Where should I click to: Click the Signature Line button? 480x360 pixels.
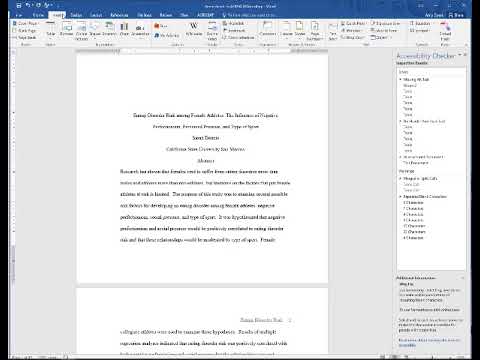(x=385, y=23)
